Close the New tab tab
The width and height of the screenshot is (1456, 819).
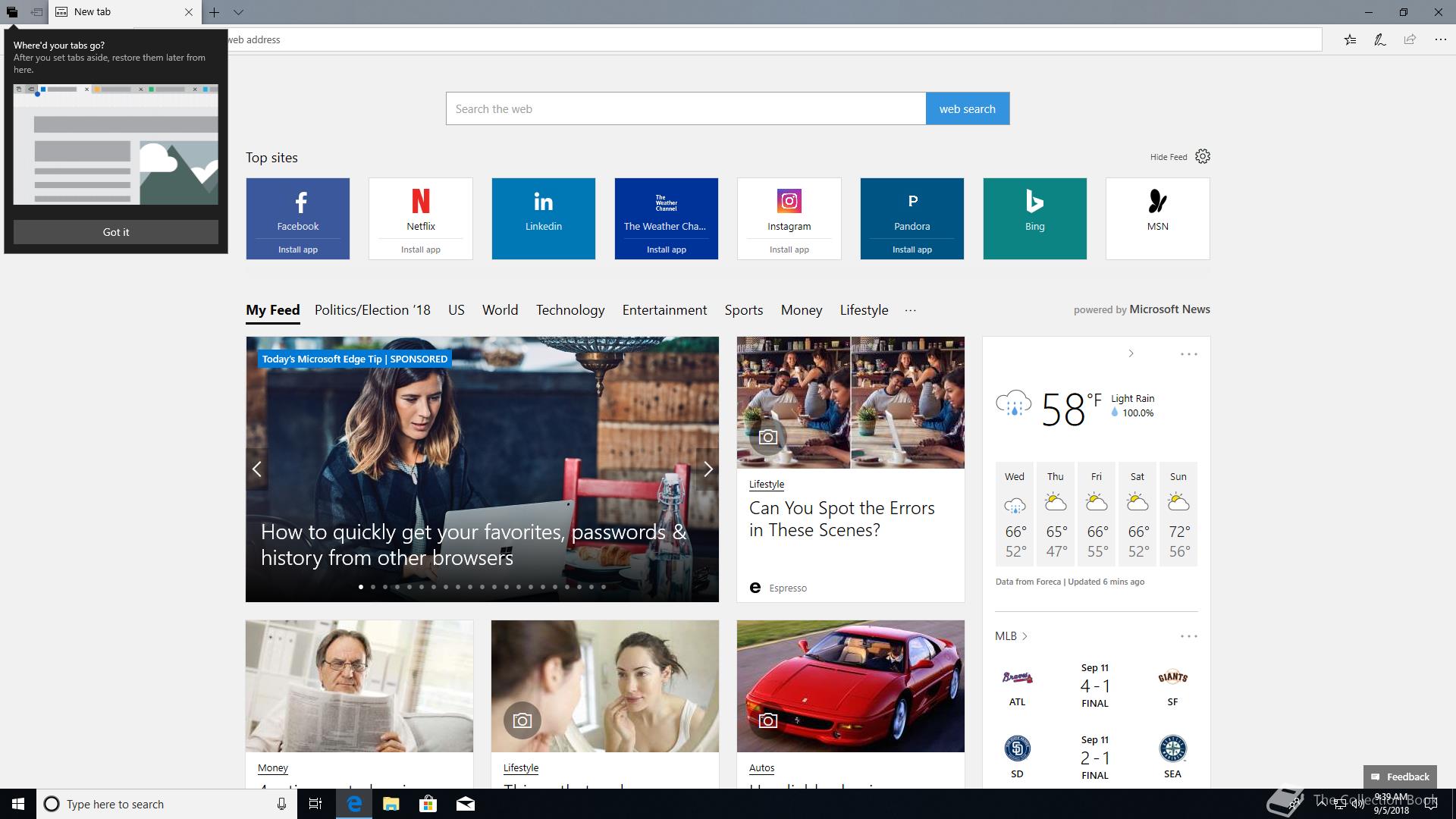tap(189, 12)
